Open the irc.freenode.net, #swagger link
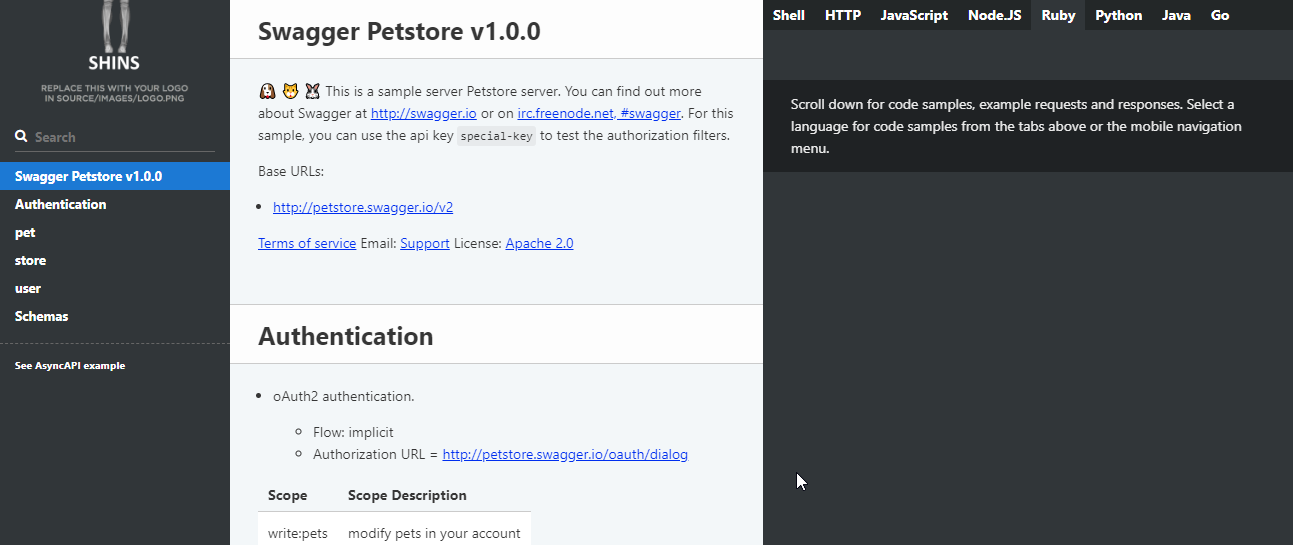 click(599, 113)
